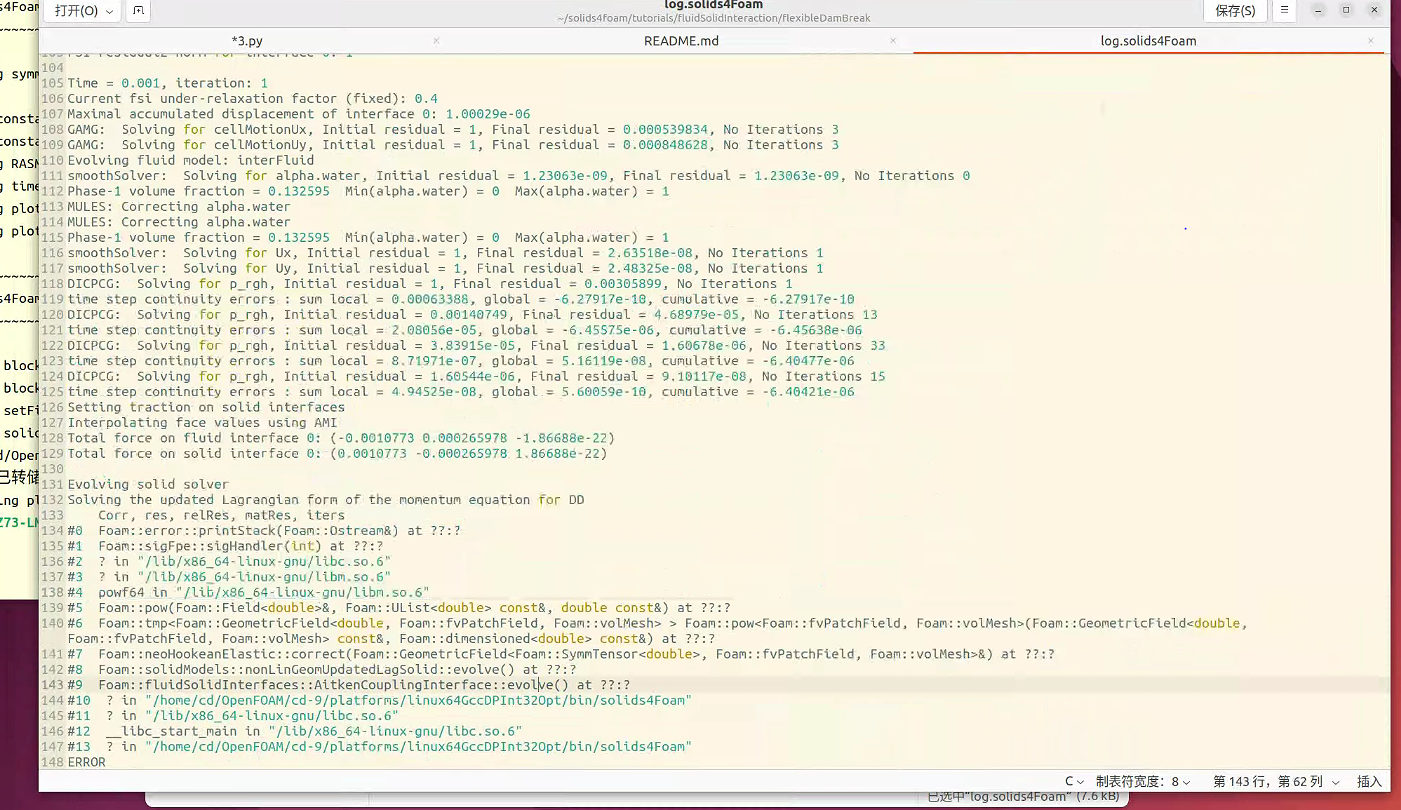Click the line 131 Evolving solid solver text

(x=148, y=484)
